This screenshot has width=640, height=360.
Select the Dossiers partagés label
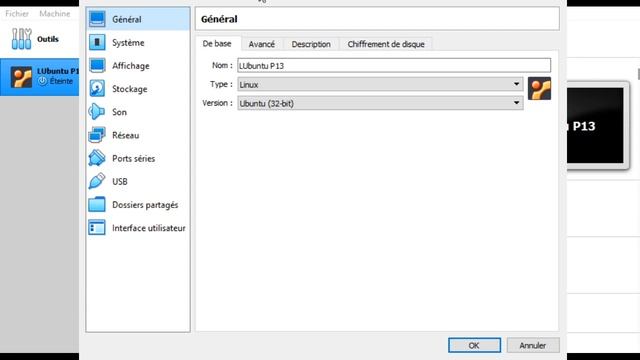tap(145, 205)
